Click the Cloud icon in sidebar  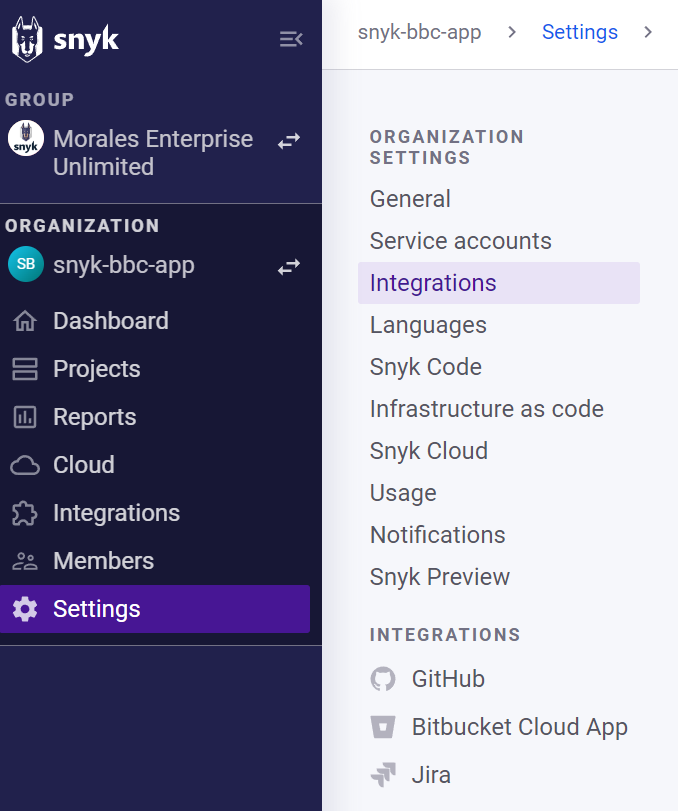tap(25, 465)
